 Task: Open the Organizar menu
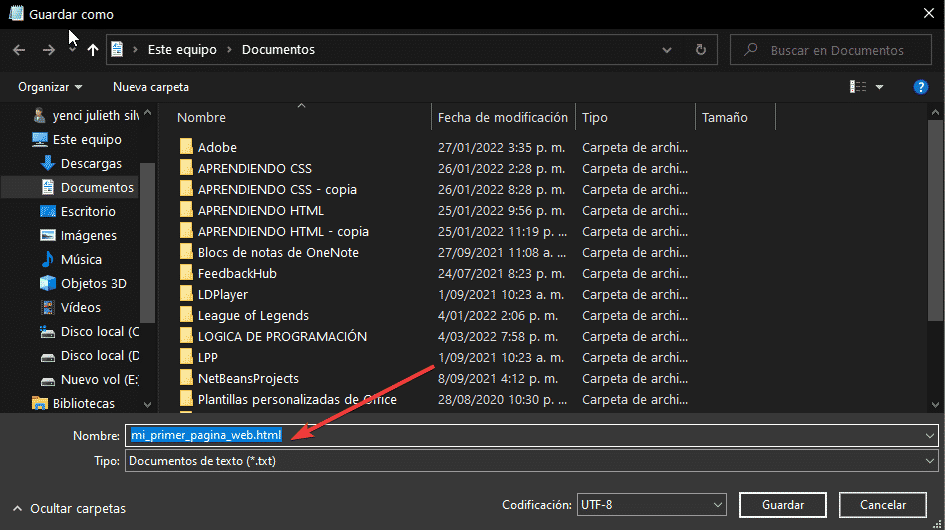(50, 87)
